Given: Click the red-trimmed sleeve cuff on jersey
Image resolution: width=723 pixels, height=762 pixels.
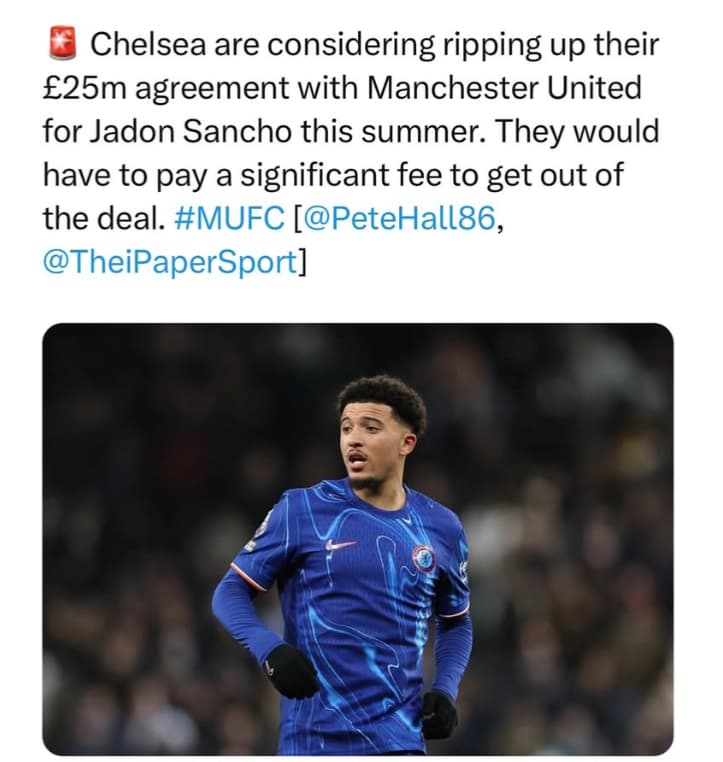Looking at the screenshot, I should click(246, 577).
